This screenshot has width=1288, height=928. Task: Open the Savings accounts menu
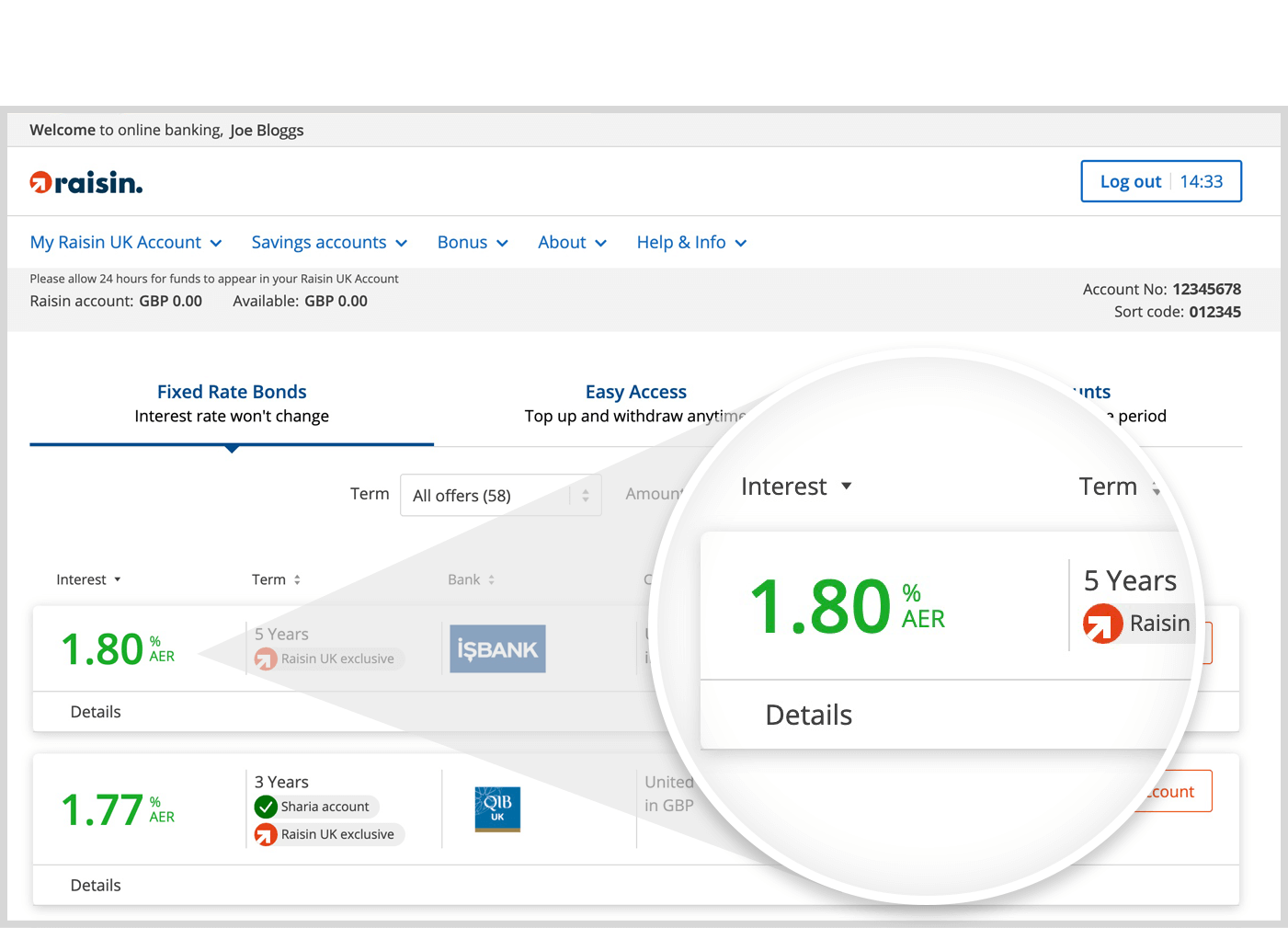(x=329, y=242)
